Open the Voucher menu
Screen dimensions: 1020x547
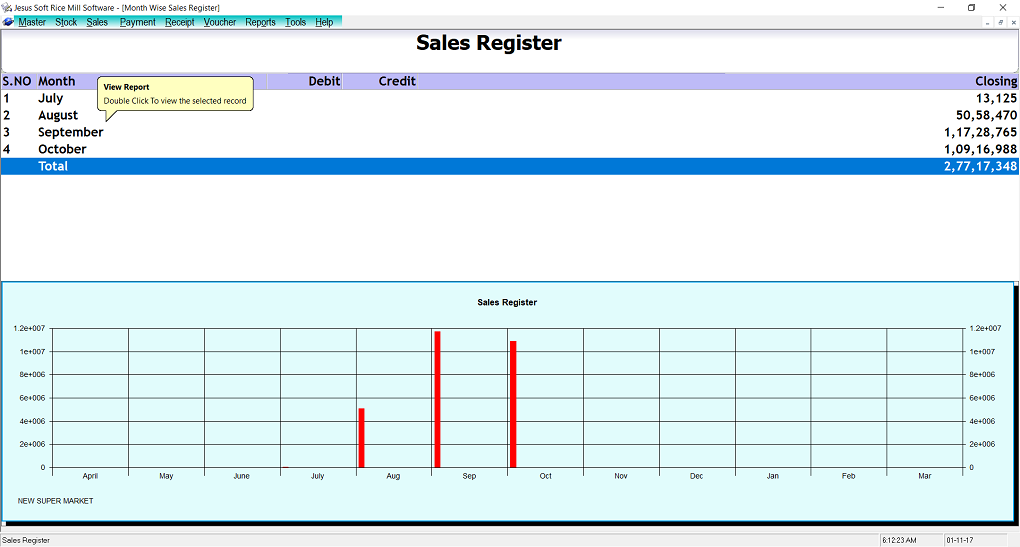220,22
